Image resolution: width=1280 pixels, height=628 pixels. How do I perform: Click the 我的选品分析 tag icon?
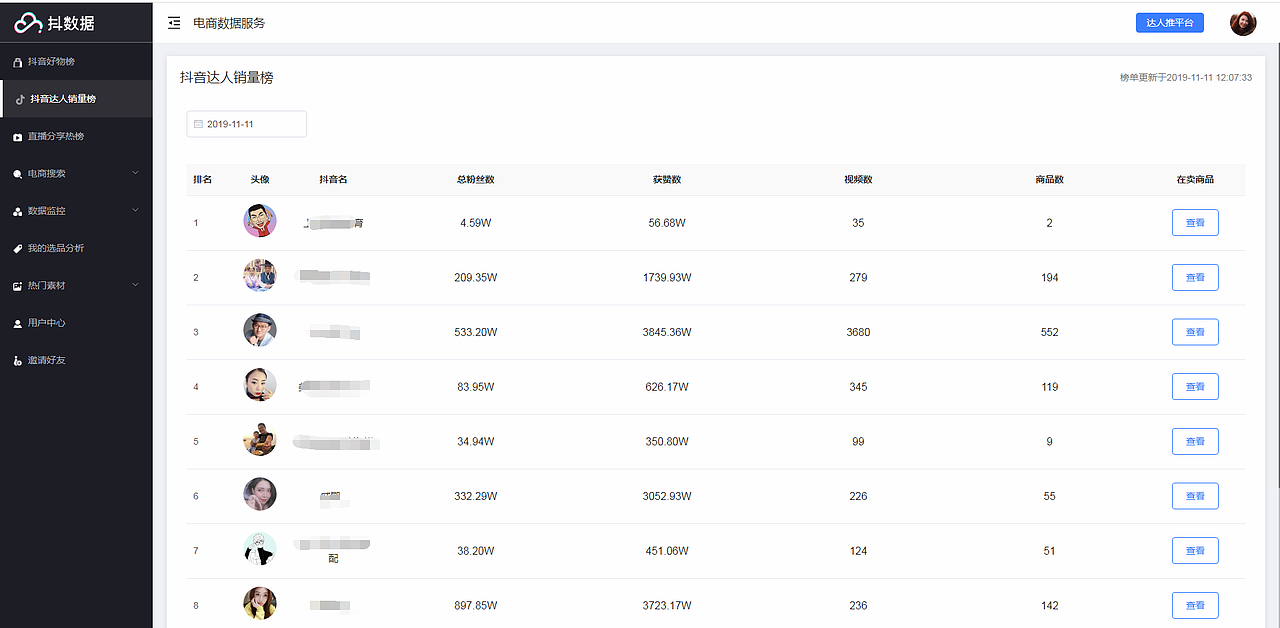[x=17, y=248]
